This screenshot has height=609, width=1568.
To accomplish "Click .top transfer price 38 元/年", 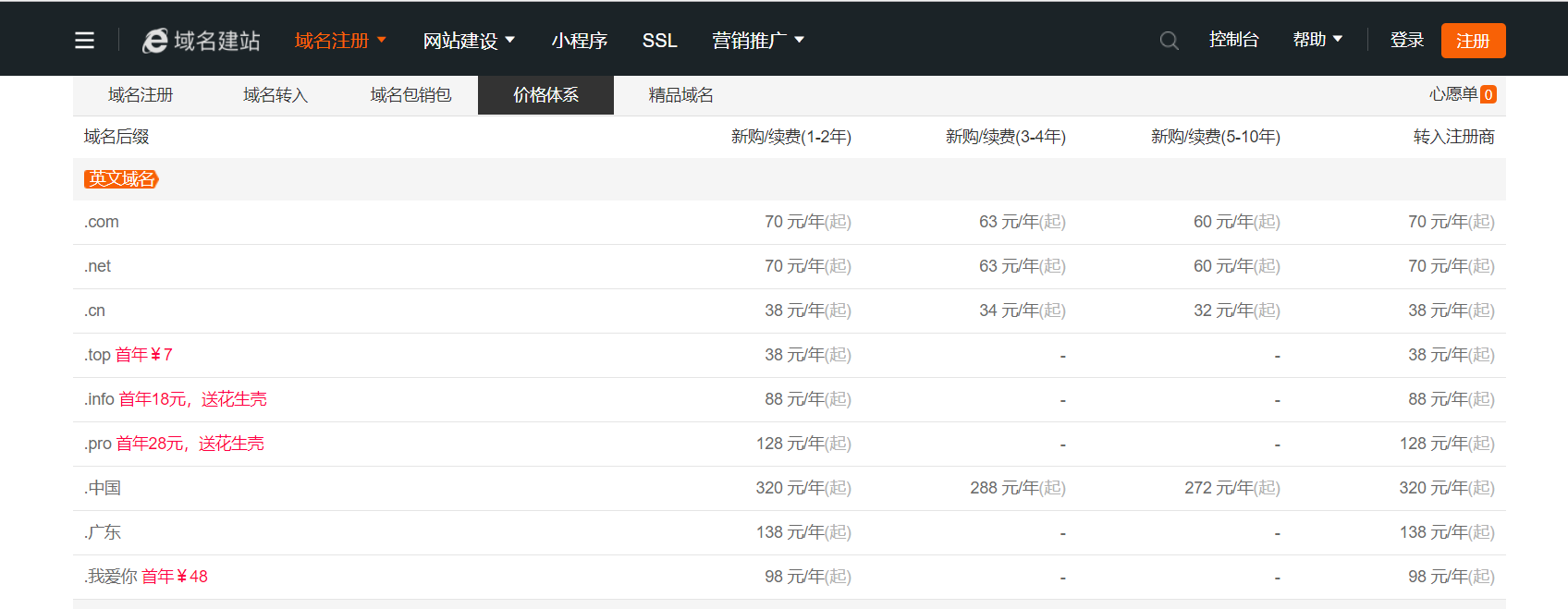I will coord(1452,355).
